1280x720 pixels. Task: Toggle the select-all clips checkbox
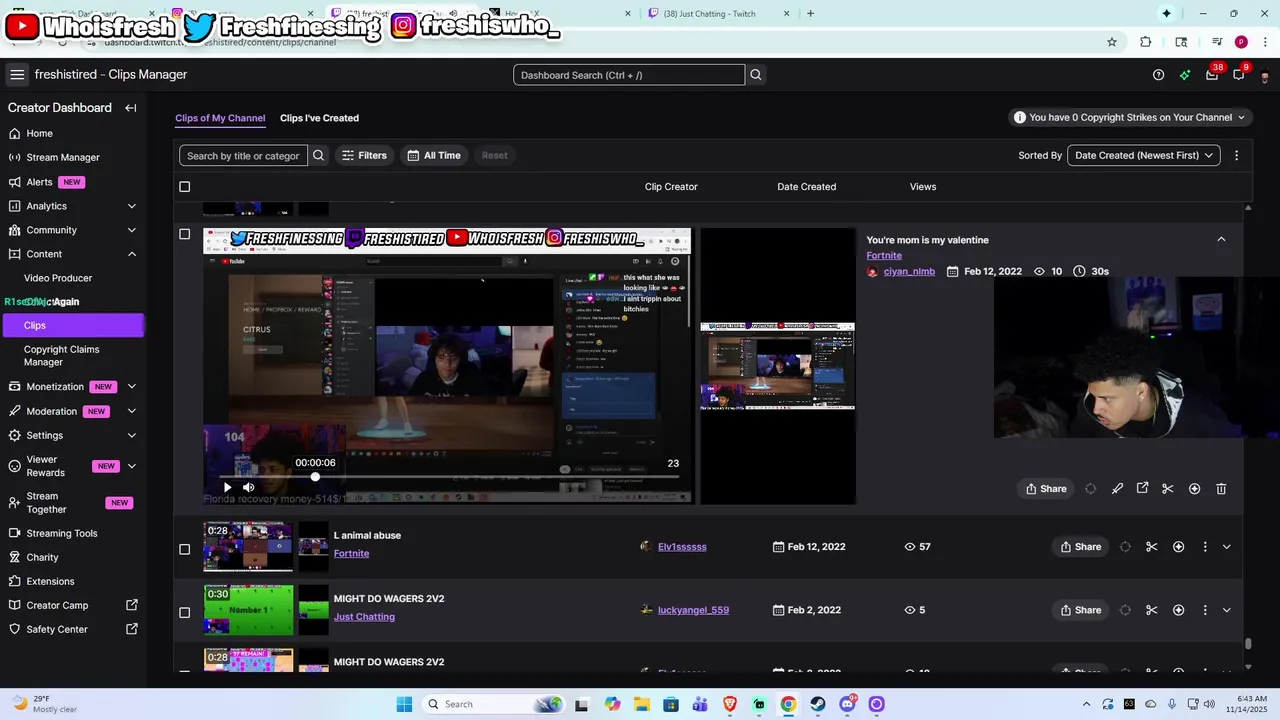point(184,187)
